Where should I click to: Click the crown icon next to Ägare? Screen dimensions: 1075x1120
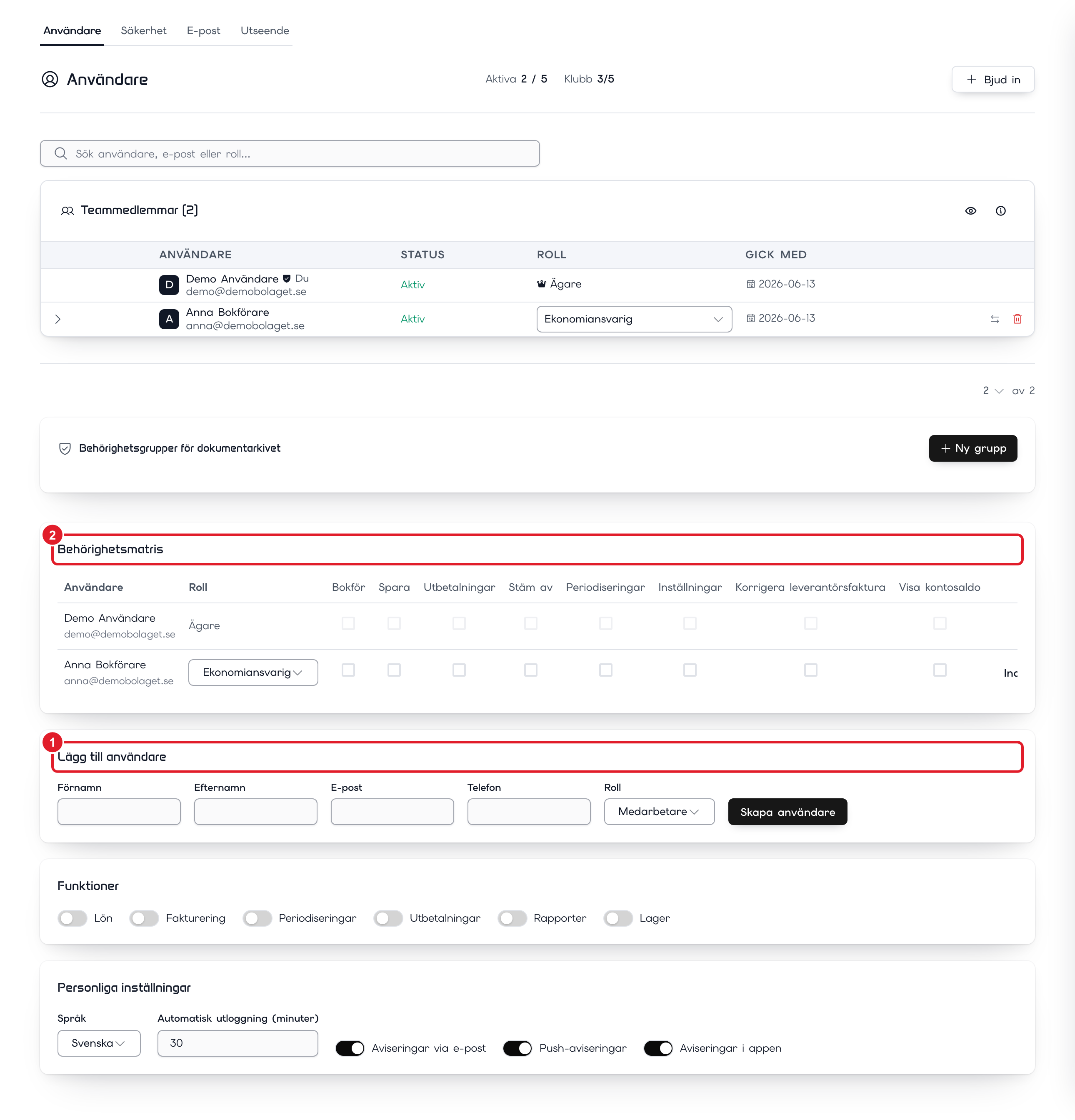pos(541,283)
